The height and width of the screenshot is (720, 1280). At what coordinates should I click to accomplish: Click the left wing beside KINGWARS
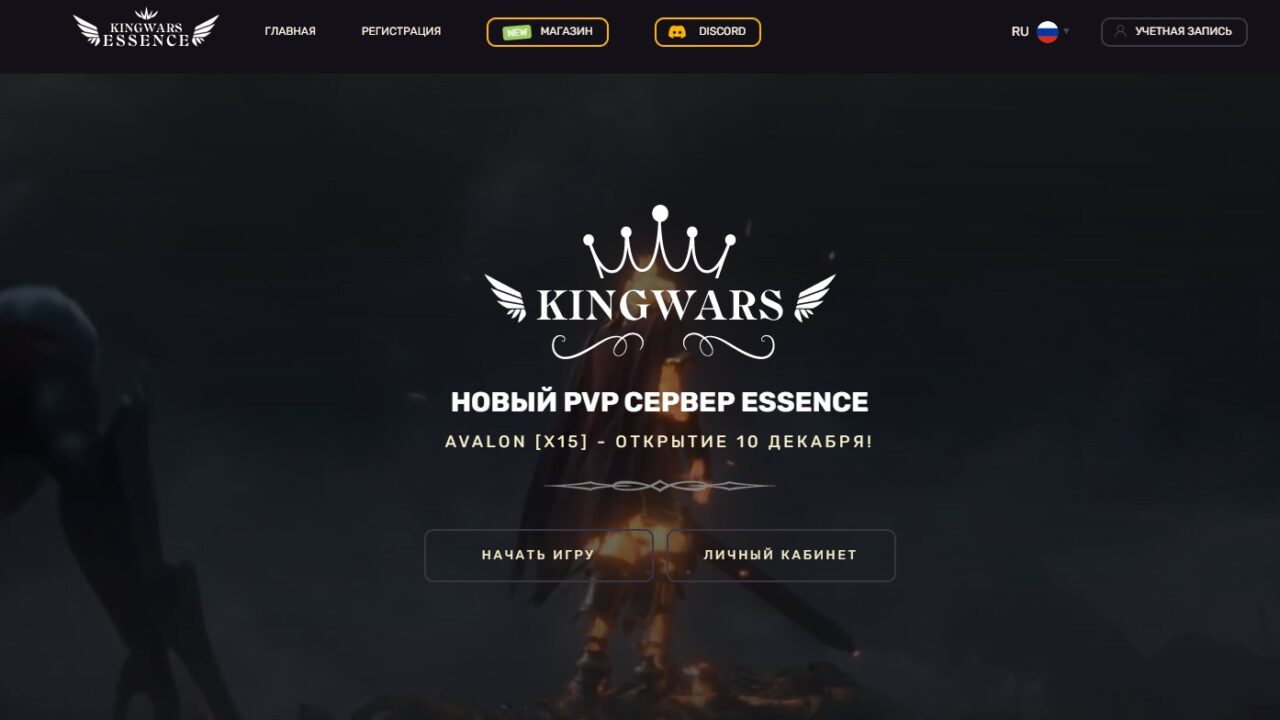506,298
